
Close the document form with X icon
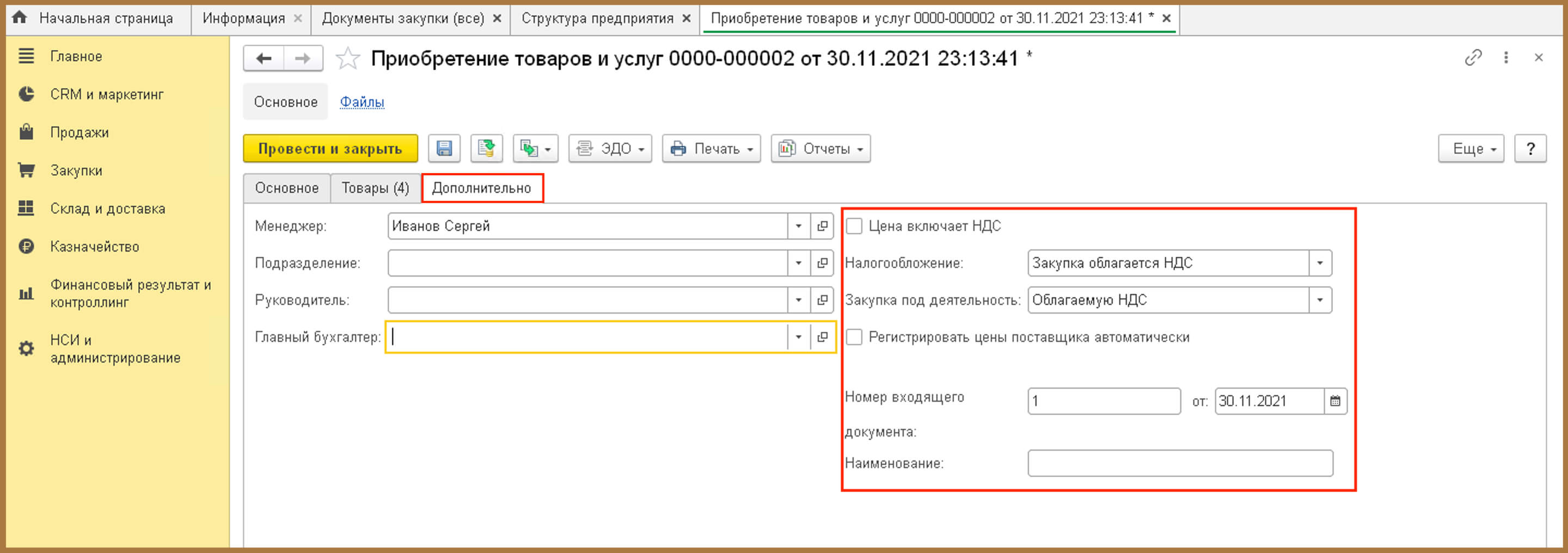pyautogui.click(x=1539, y=58)
